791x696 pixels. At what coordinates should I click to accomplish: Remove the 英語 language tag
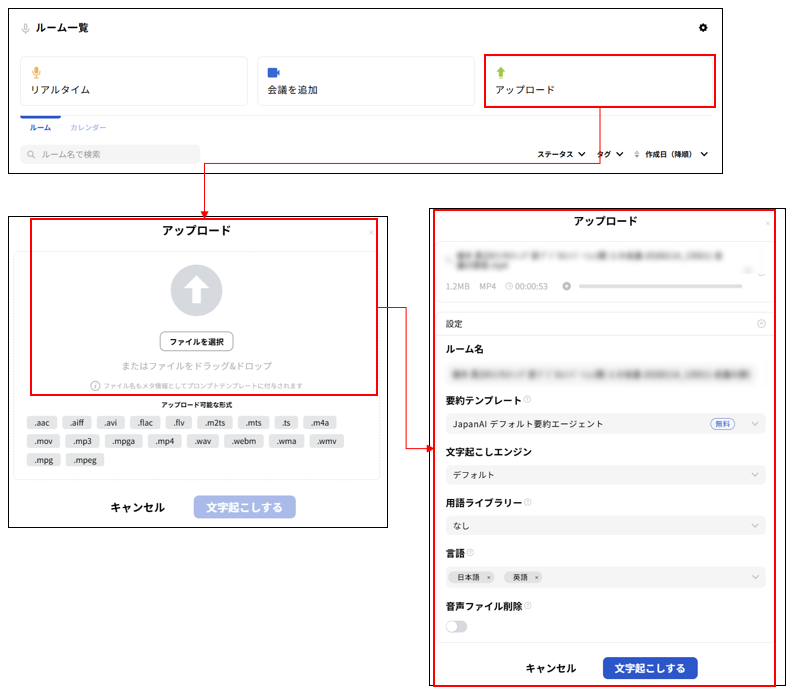(x=536, y=578)
